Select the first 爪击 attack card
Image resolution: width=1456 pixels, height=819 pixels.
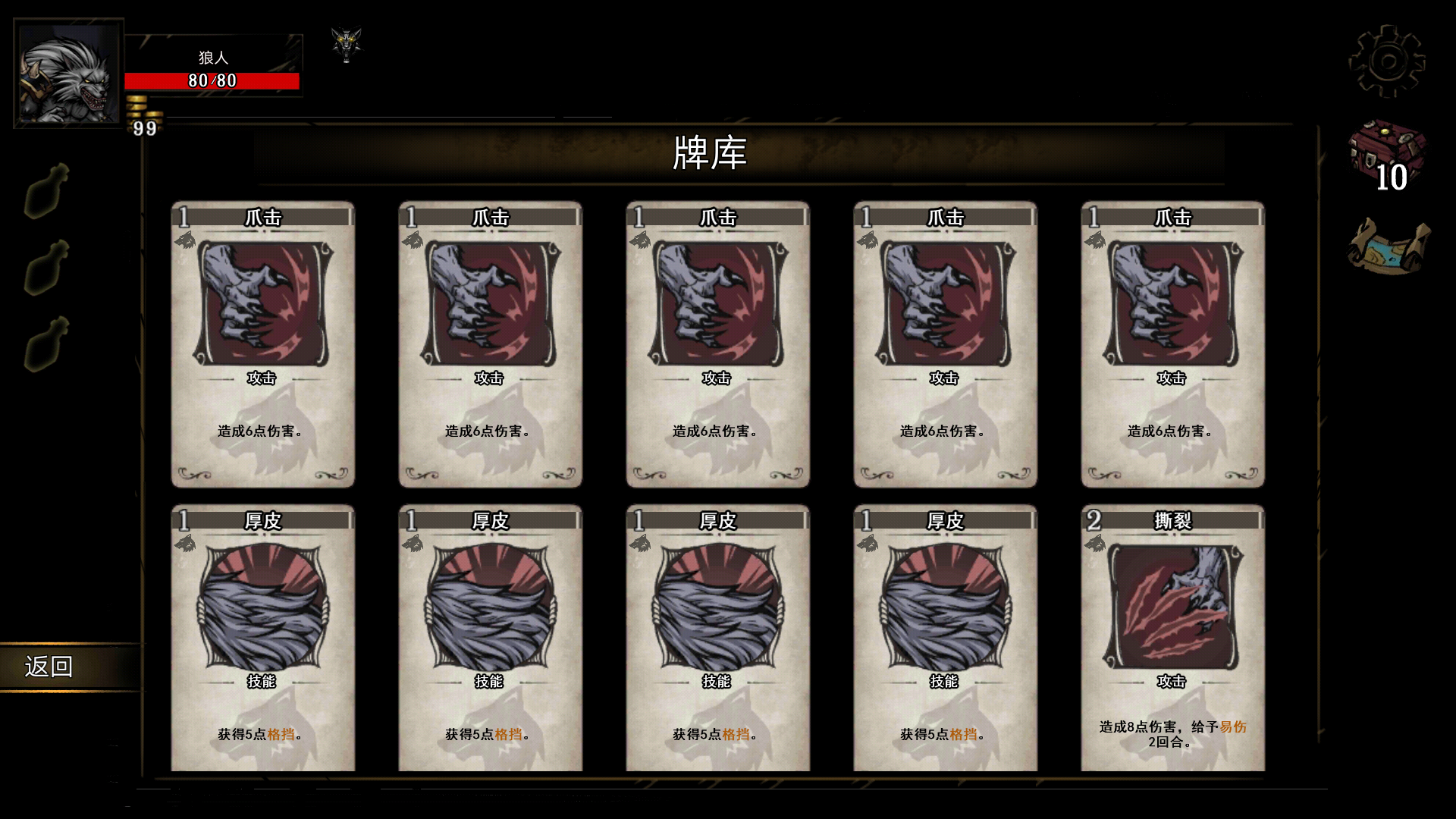[x=263, y=344]
